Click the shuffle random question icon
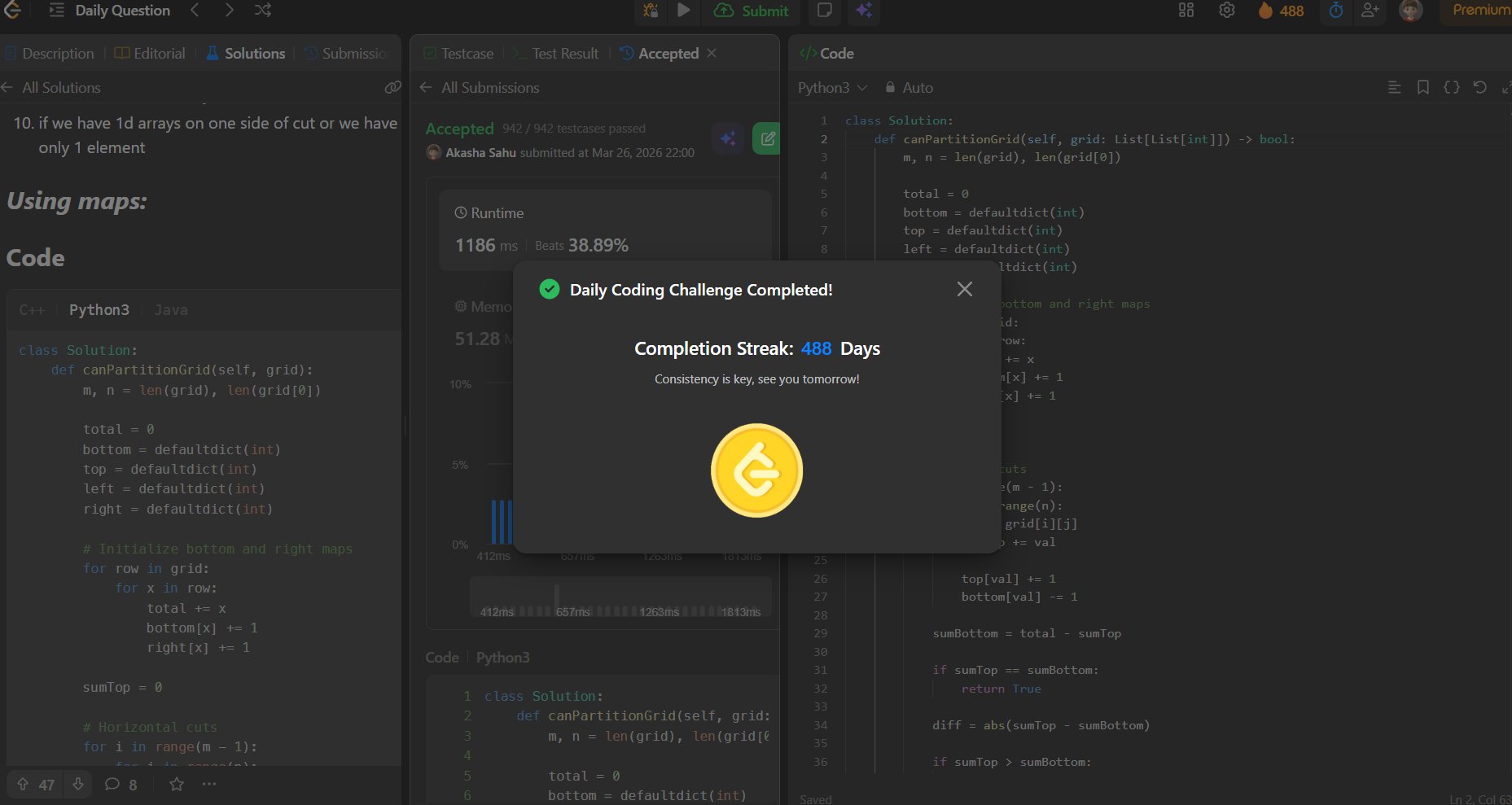 tap(262, 11)
